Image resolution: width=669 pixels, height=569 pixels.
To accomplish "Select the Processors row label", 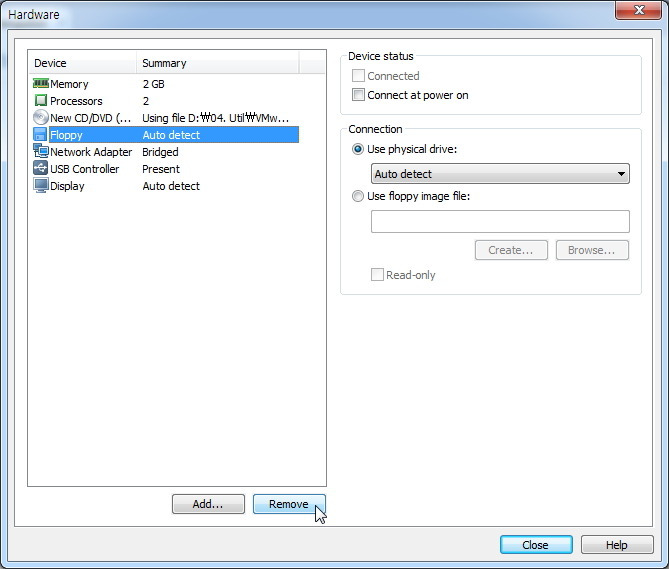I will (76, 101).
